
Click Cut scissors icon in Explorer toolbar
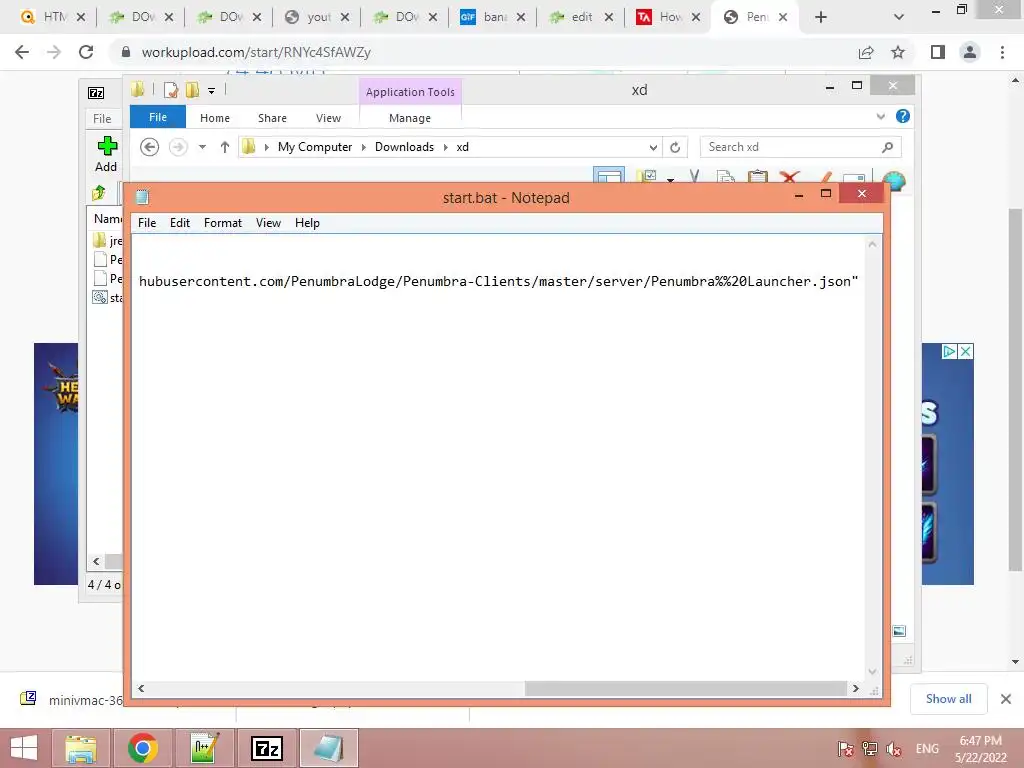pyautogui.click(x=694, y=176)
